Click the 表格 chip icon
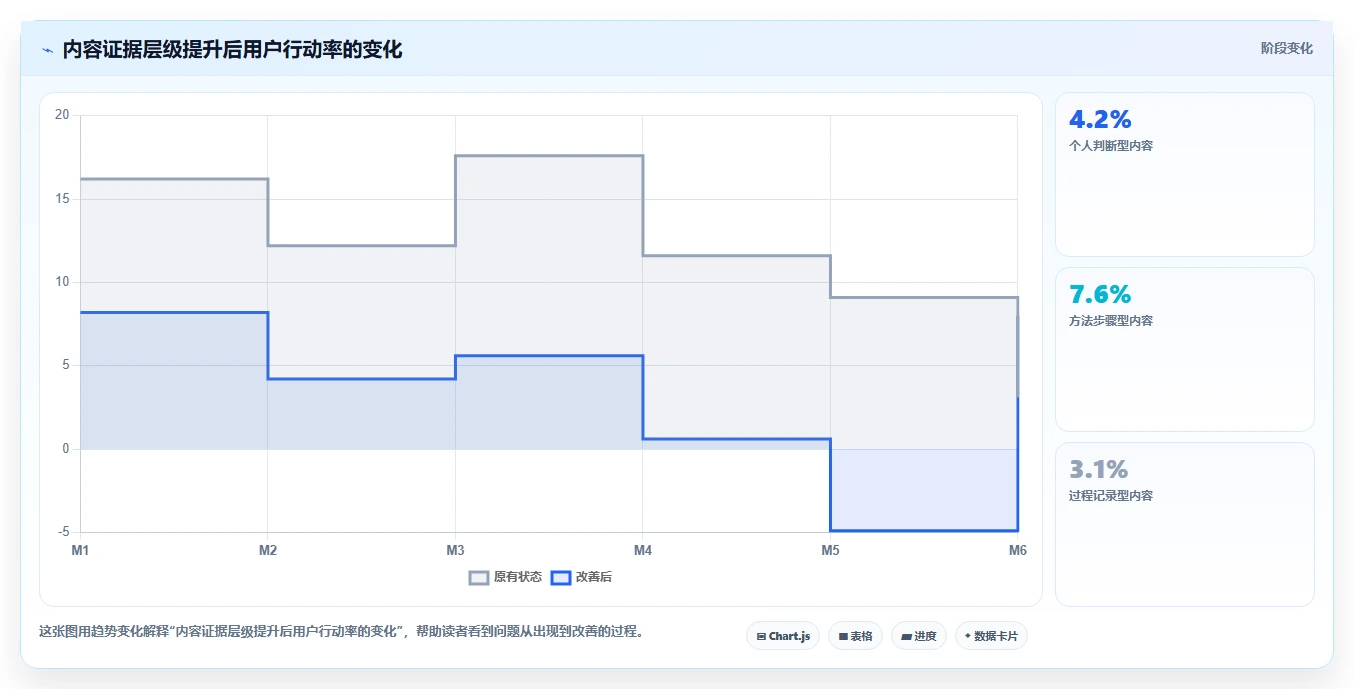This screenshot has height=689, width=1354. (843, 636)
